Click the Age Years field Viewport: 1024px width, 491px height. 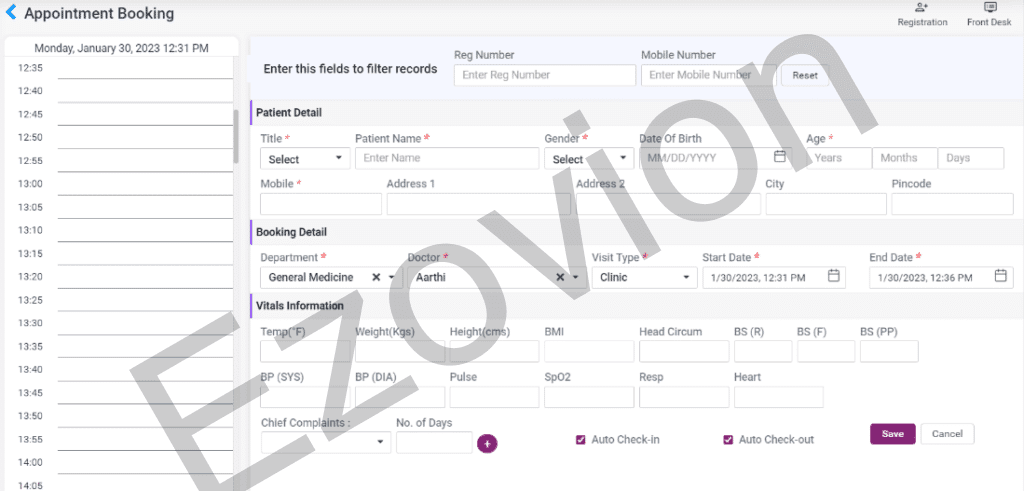[839, 158]
